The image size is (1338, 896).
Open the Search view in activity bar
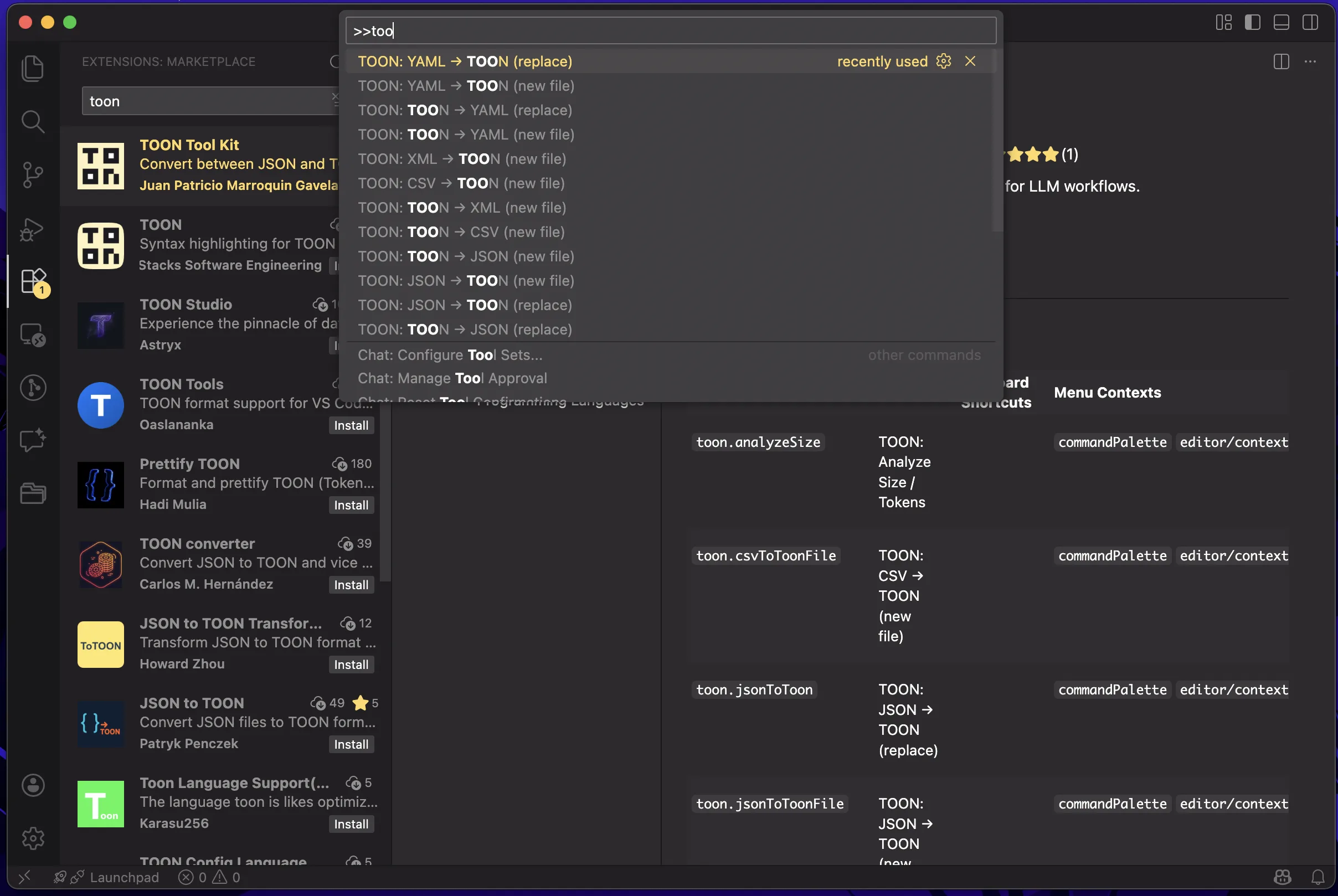coord(33,122)
